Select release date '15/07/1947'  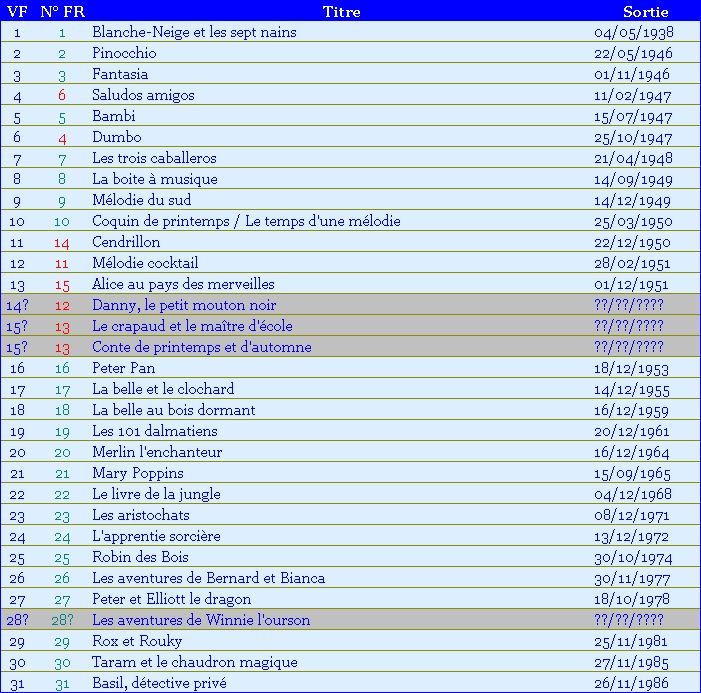tap(633, 117)
